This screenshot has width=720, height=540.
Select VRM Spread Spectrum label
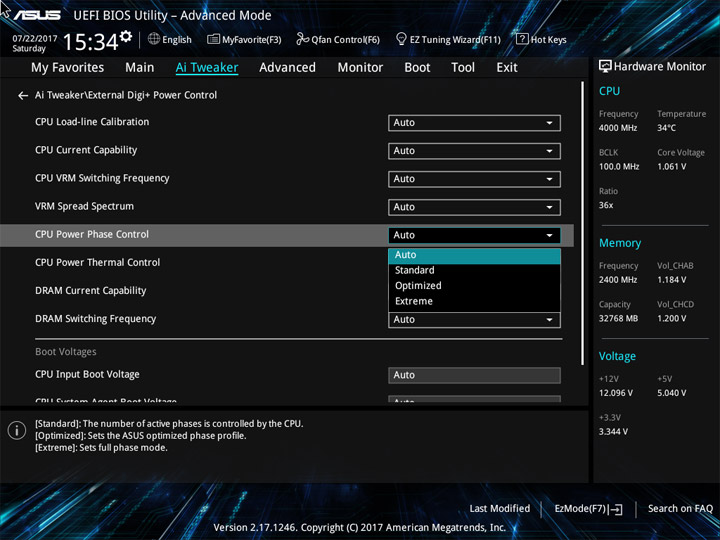pos(84,206)
